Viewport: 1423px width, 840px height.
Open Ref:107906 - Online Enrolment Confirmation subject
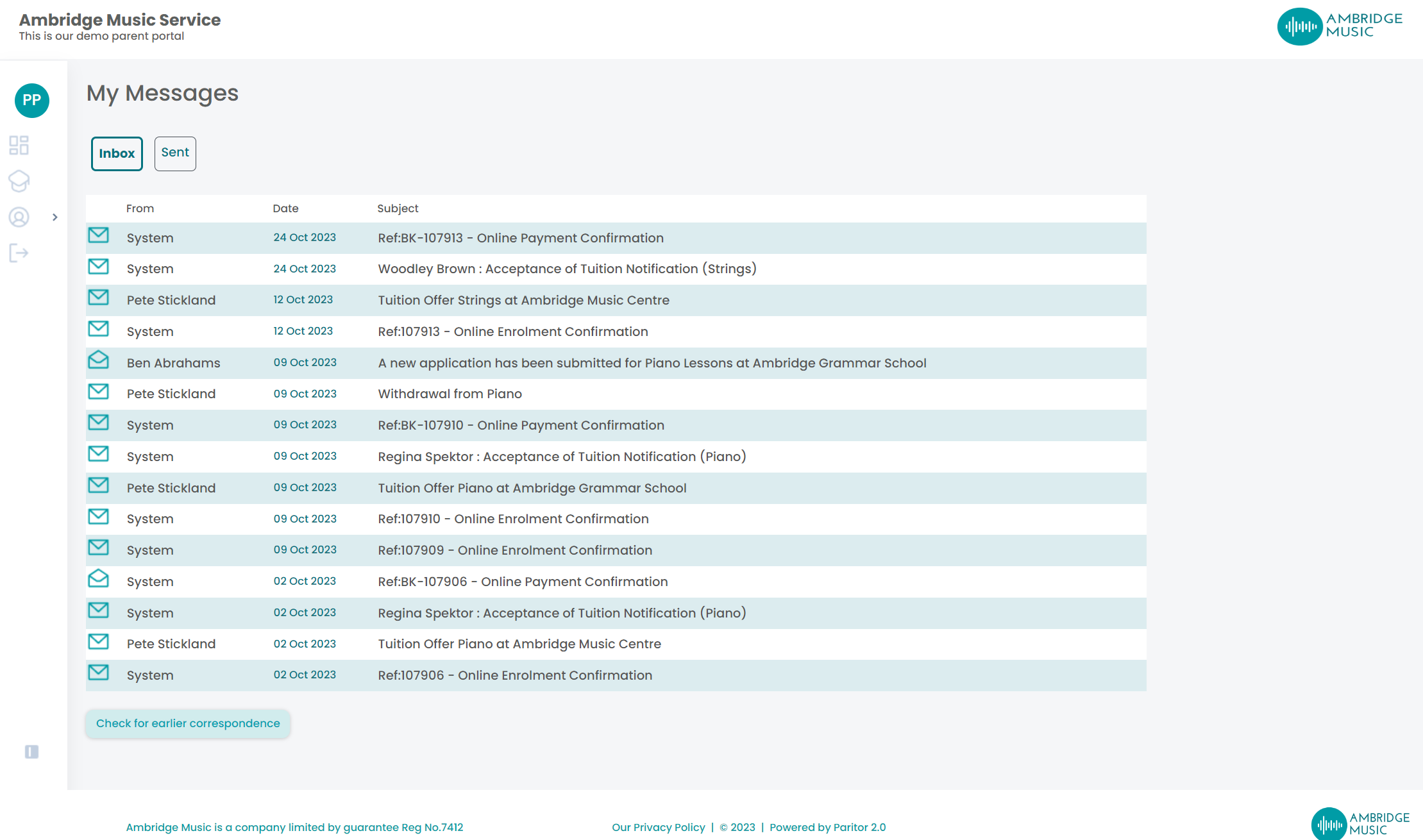click(x=515, y=676)
